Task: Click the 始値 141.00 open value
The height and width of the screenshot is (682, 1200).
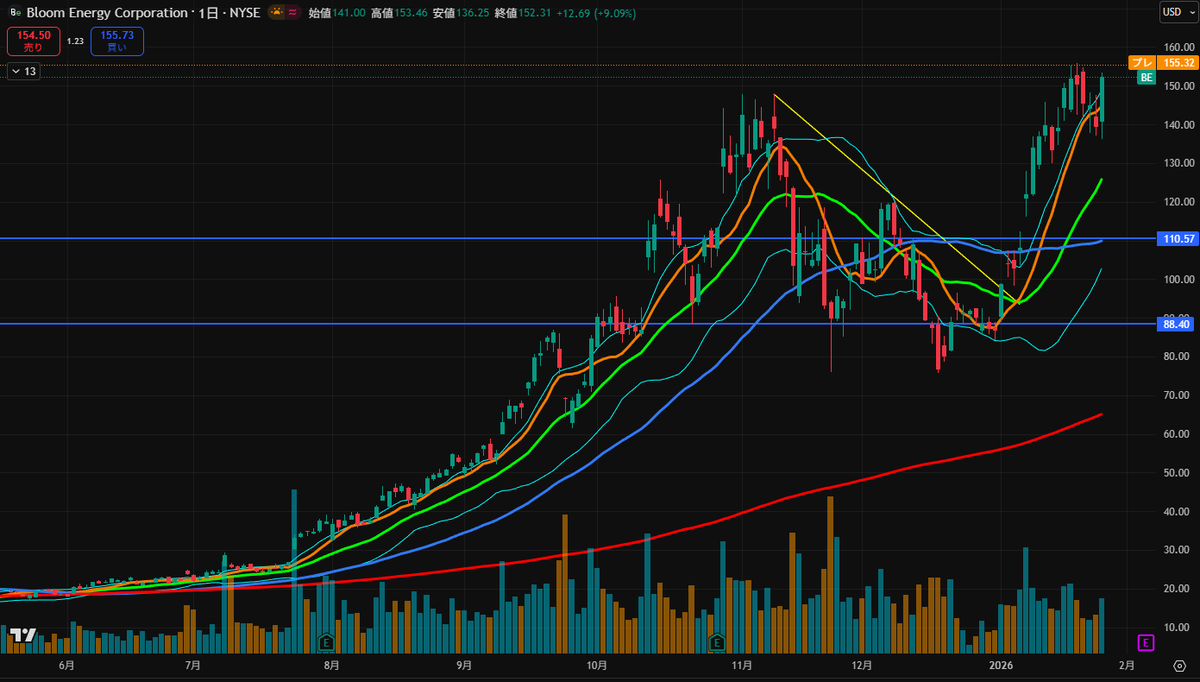Action: point(335,13)
